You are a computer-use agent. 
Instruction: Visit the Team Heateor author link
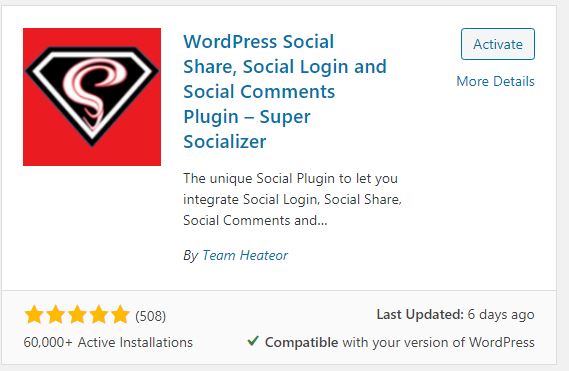[x=245, y=255]
